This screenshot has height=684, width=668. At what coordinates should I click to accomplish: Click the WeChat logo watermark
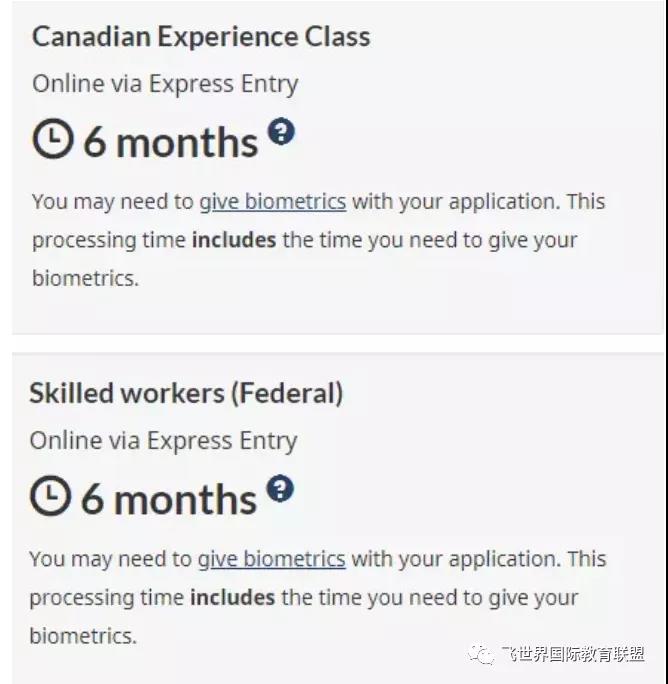pos(481,654)
